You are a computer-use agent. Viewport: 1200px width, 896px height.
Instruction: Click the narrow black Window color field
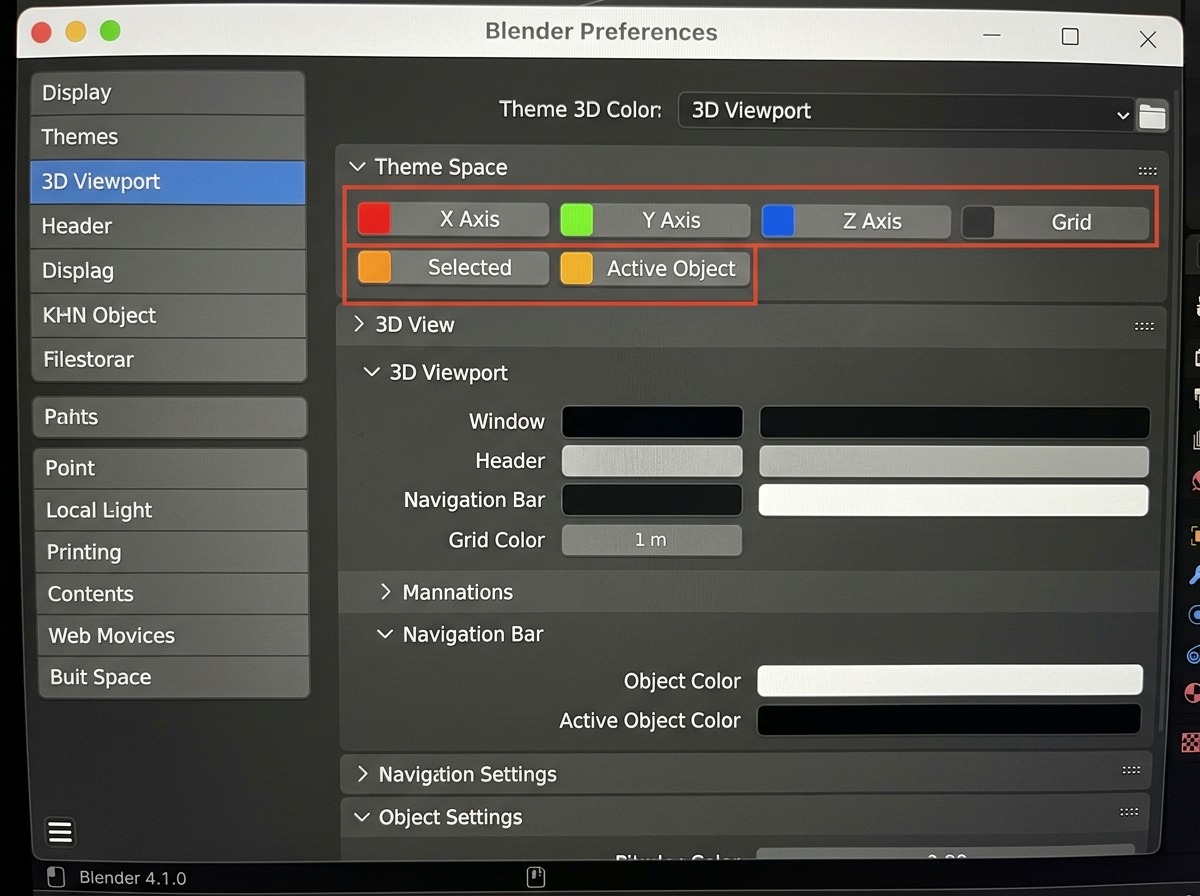652,422
